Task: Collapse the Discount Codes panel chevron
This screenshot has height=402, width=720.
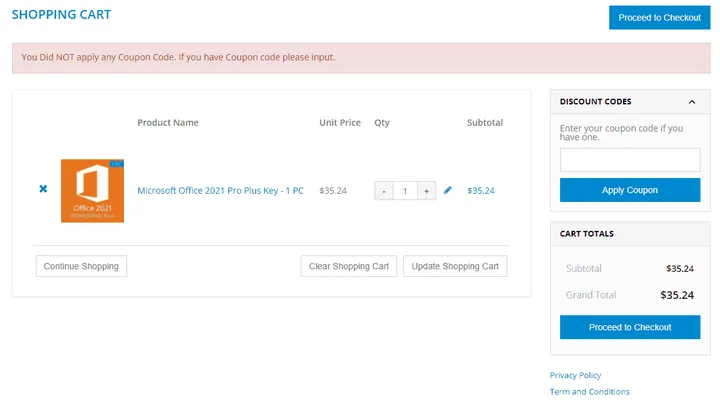Action: coord(691,102)
